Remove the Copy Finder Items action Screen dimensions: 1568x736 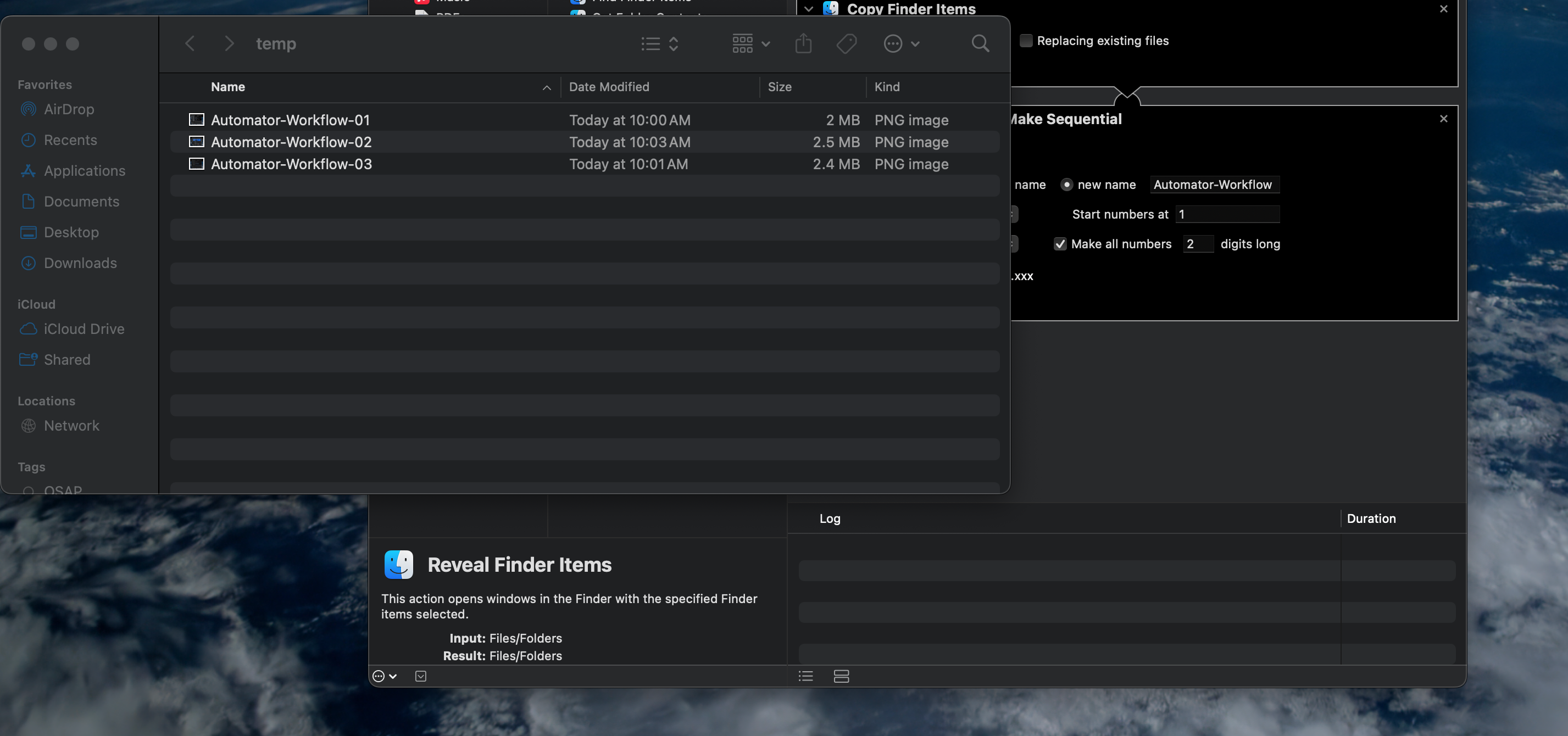click(x=1443, y=9)
